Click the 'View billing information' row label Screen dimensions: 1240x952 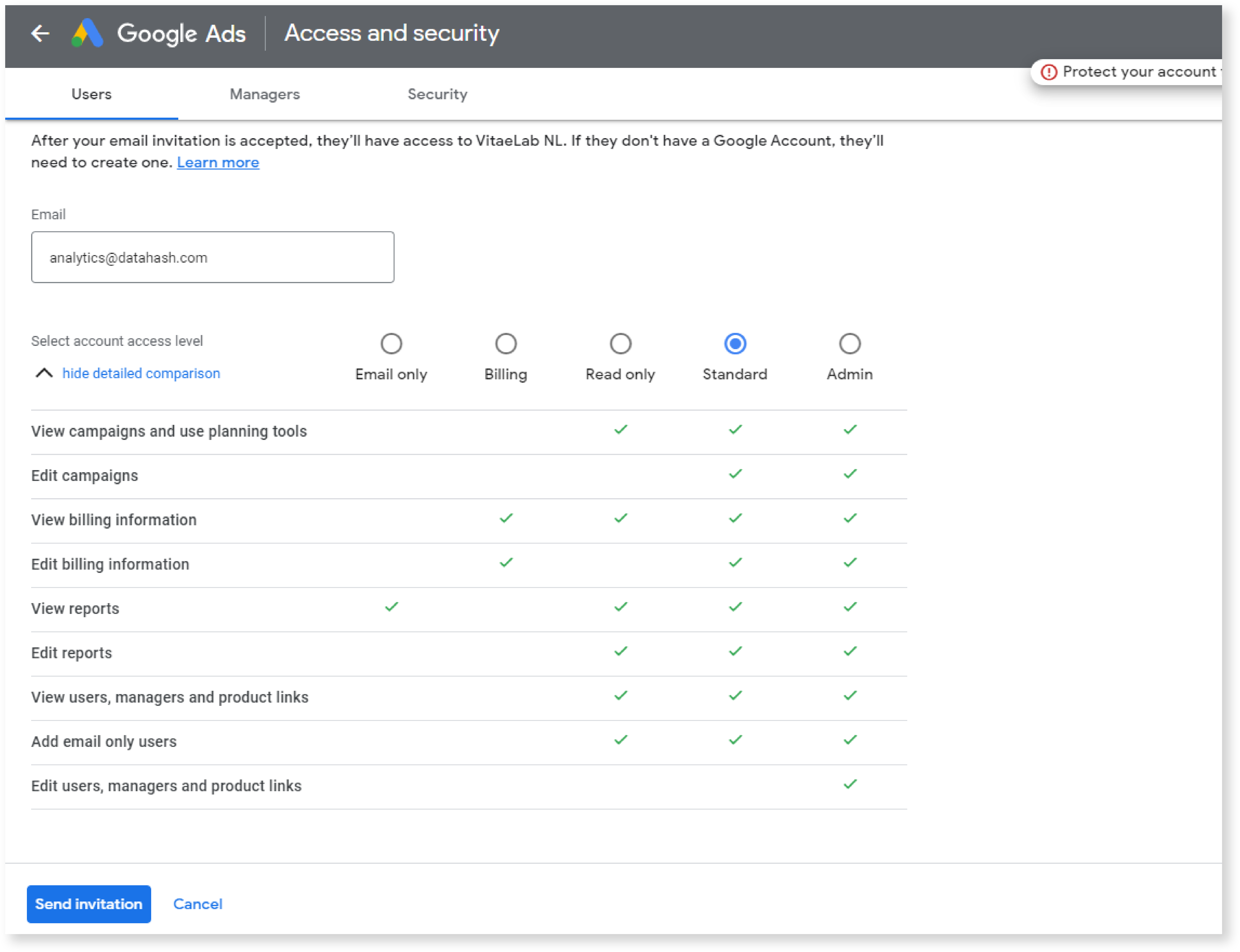[114, 520]
